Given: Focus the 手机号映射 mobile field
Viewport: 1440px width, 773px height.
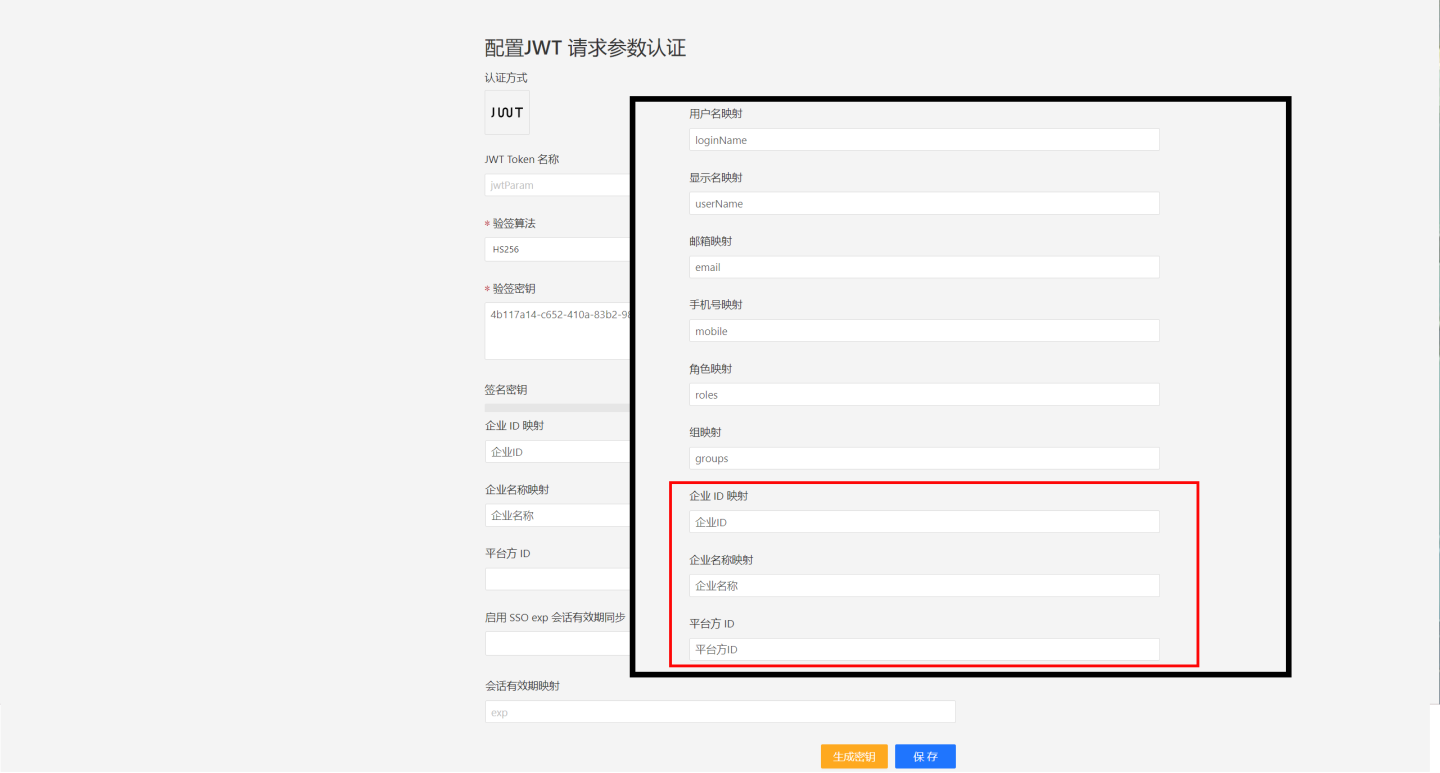Looking at the screenshot, I should coord(924,331).
